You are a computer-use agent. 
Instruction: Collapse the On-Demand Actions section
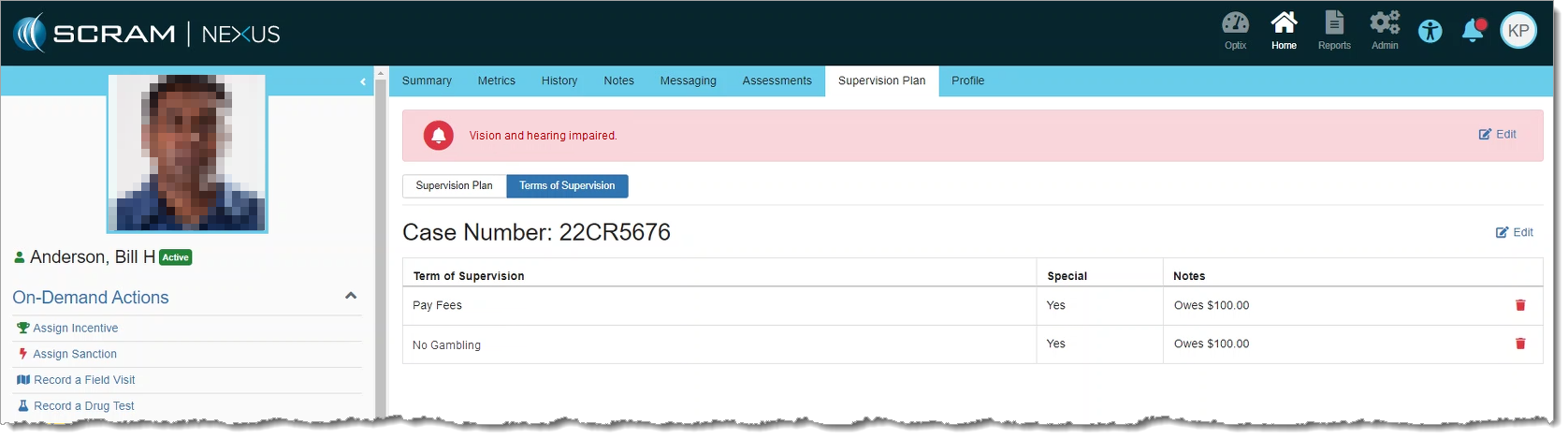351,296
